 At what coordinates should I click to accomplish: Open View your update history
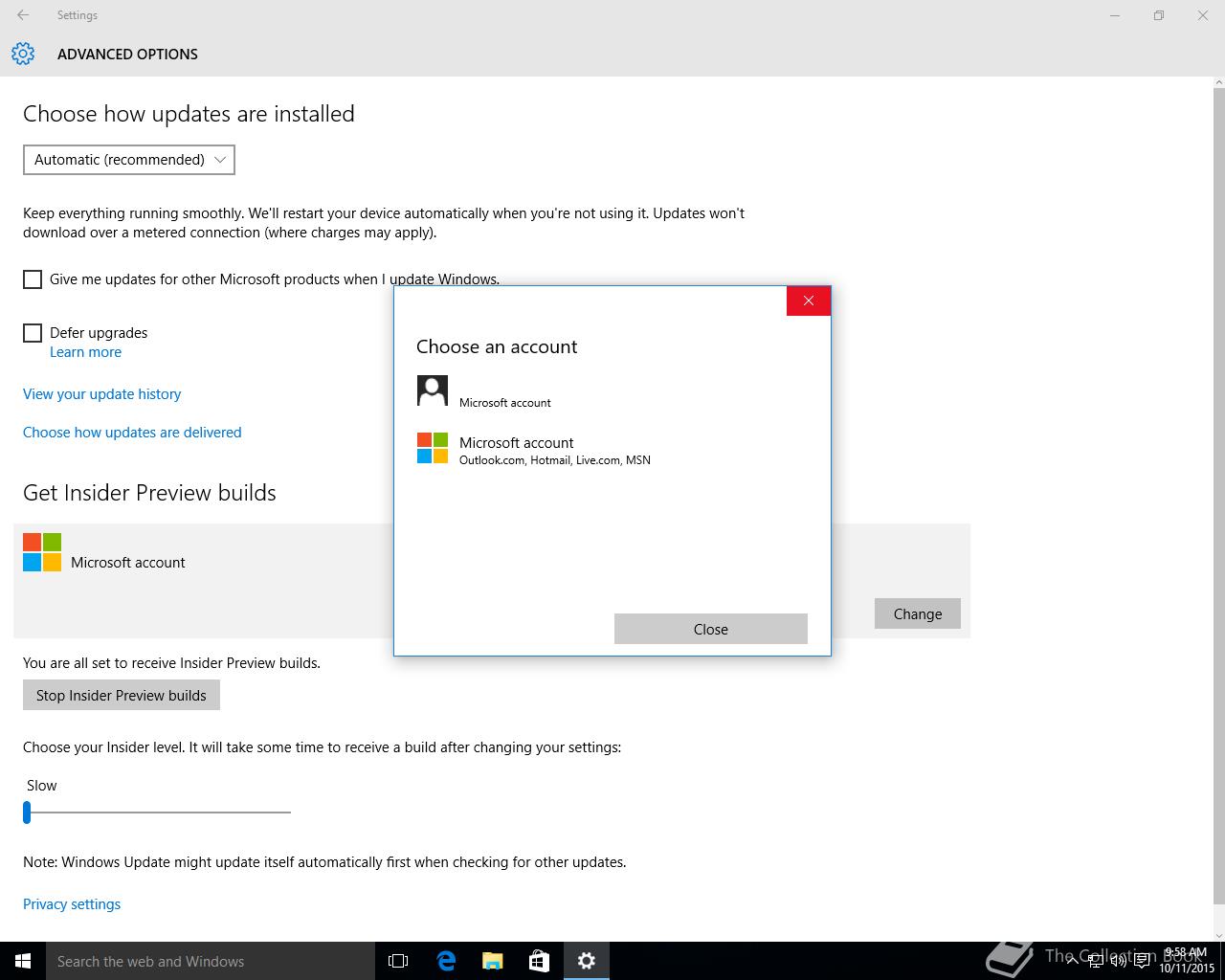pos(101,394)
